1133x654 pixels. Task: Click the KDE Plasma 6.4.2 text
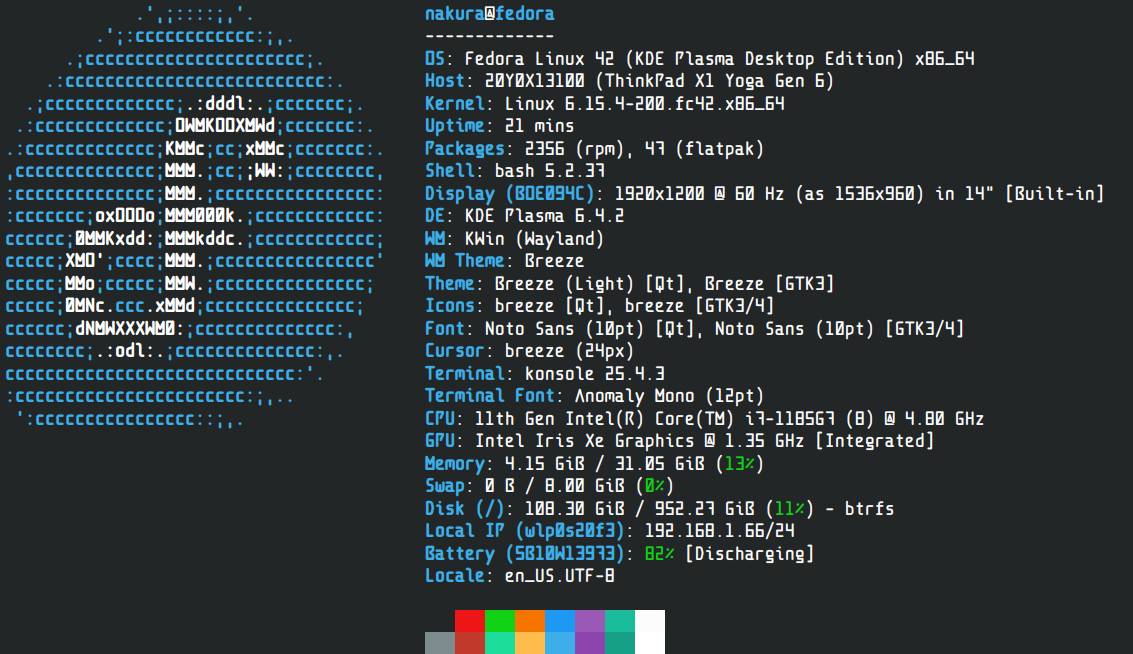[x=544, y=216]
